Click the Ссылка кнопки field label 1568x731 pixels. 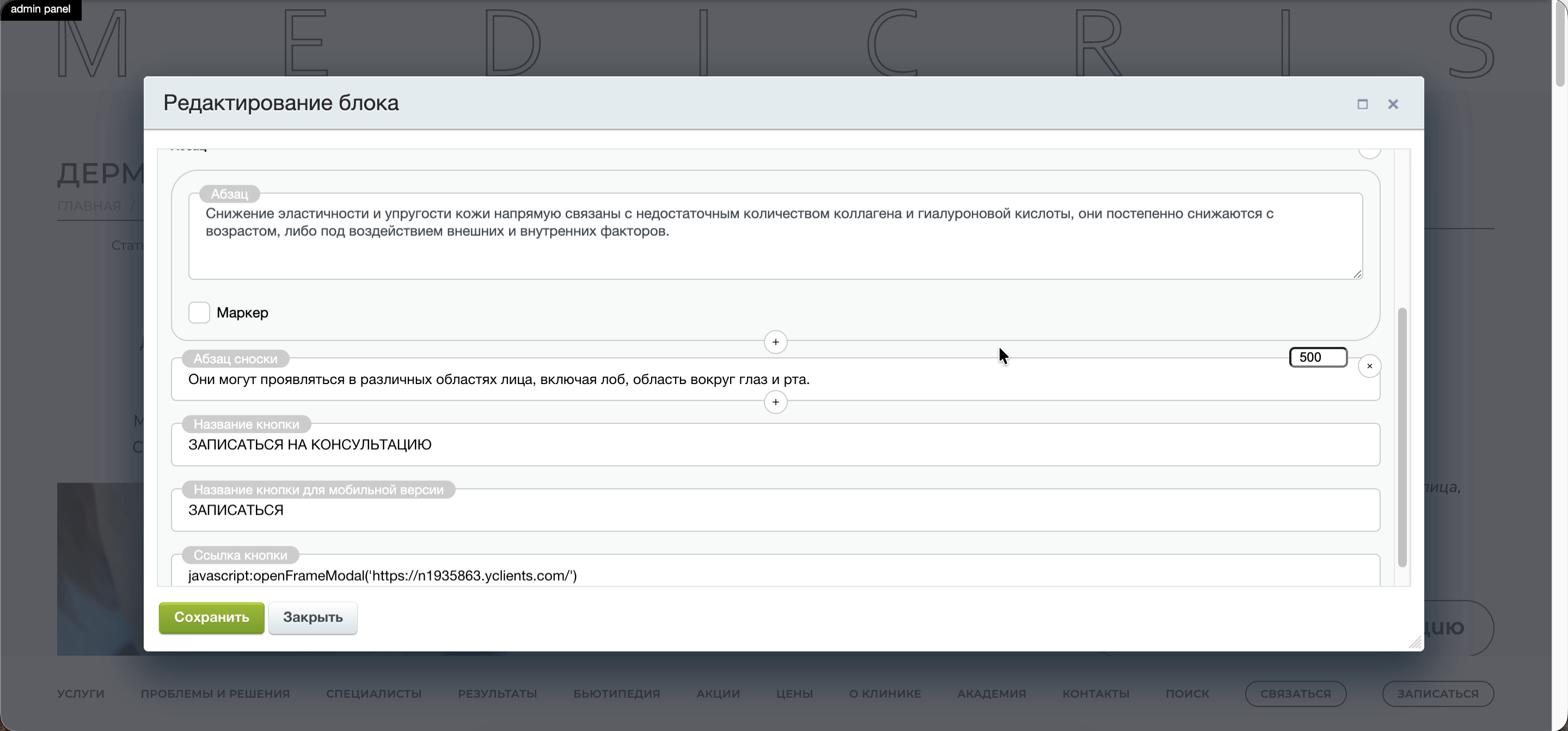[241, 555]
